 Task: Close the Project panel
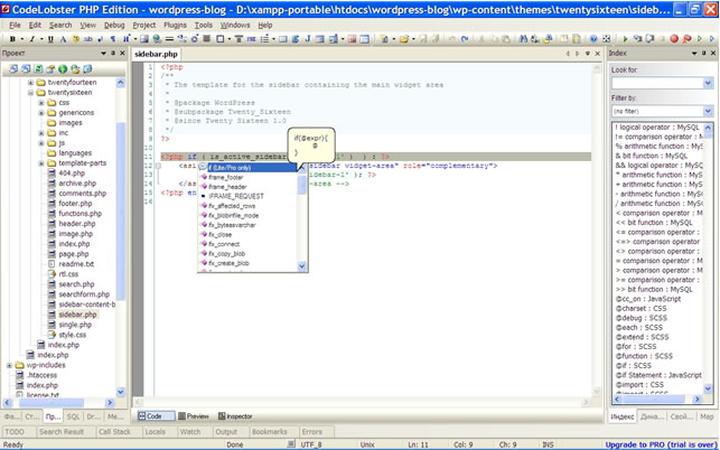tap(122, 53)
